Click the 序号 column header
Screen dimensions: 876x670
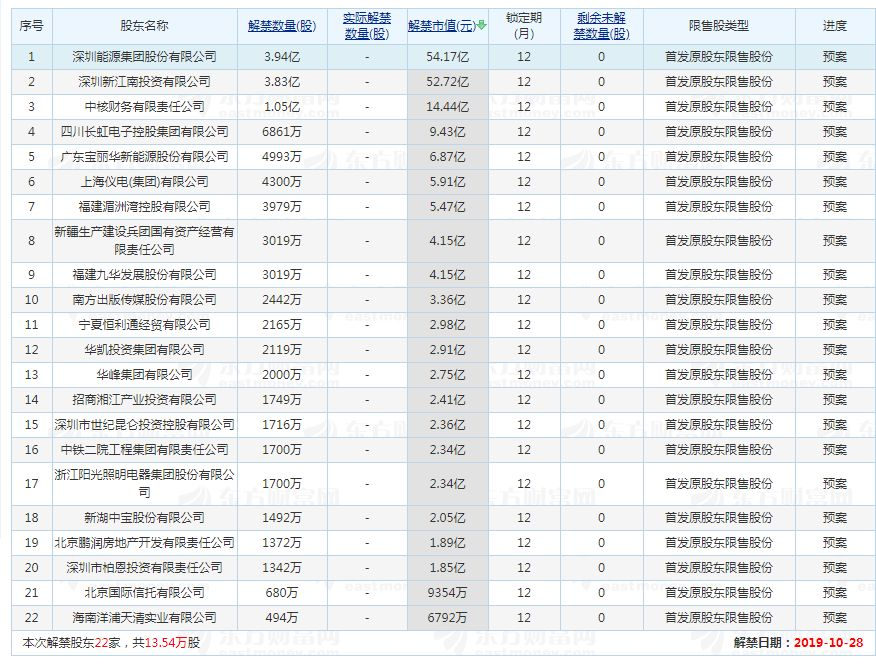(x=31, y=26)
